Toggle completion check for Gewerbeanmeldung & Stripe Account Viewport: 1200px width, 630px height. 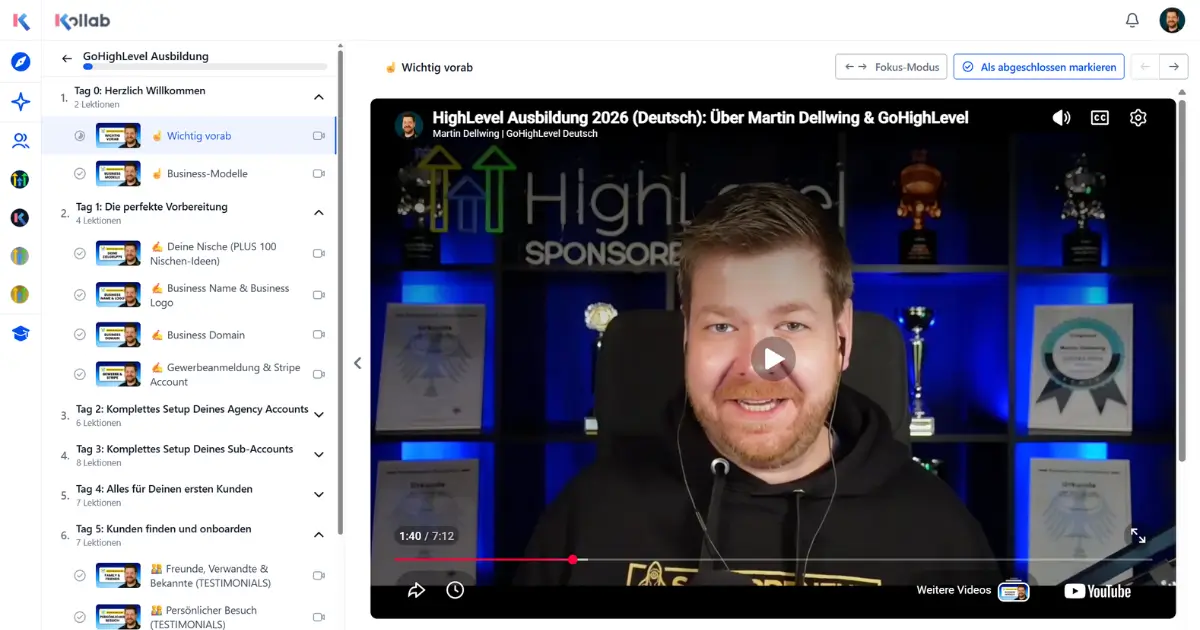(x=80, y=375)
